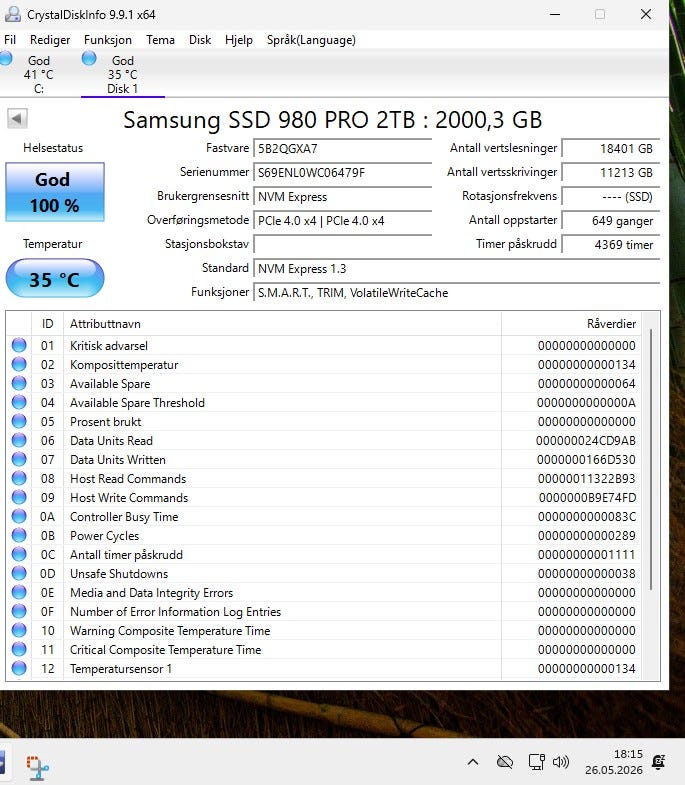Show hidden icons with the tray chevron

coord(473,762)
